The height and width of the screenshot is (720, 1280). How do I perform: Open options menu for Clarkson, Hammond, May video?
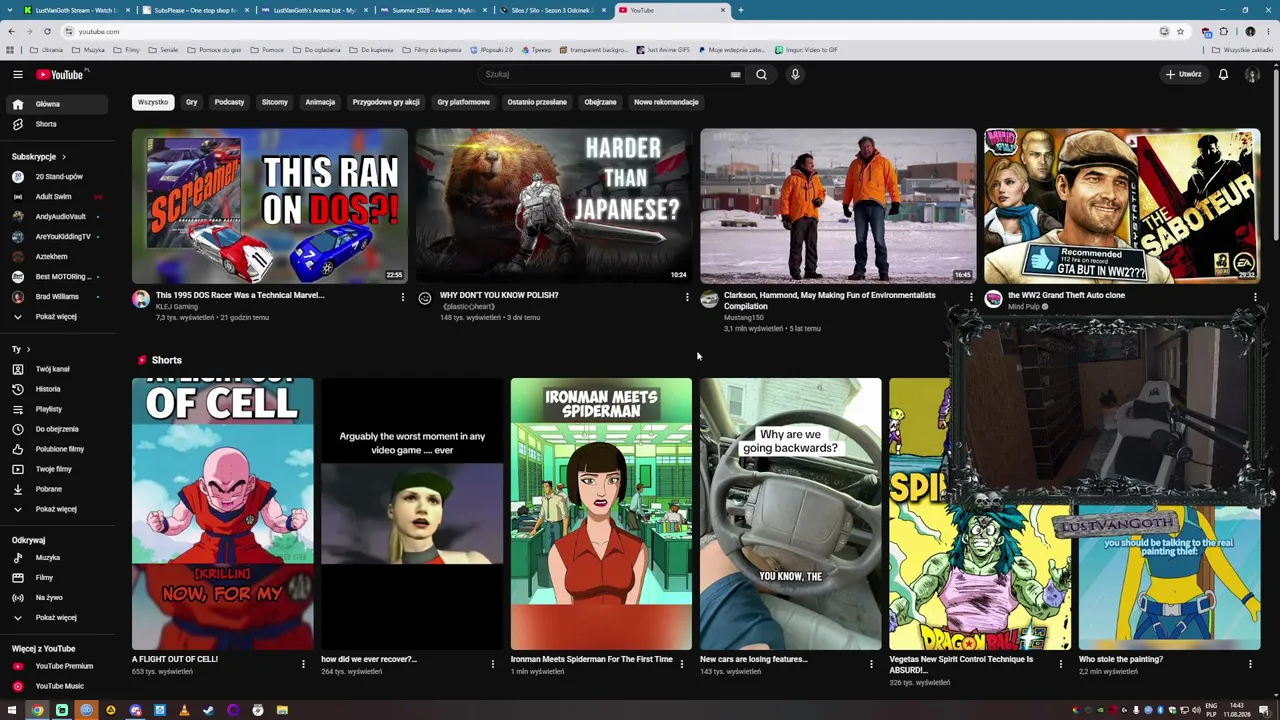pyautogui.click(x=971, y=297)
